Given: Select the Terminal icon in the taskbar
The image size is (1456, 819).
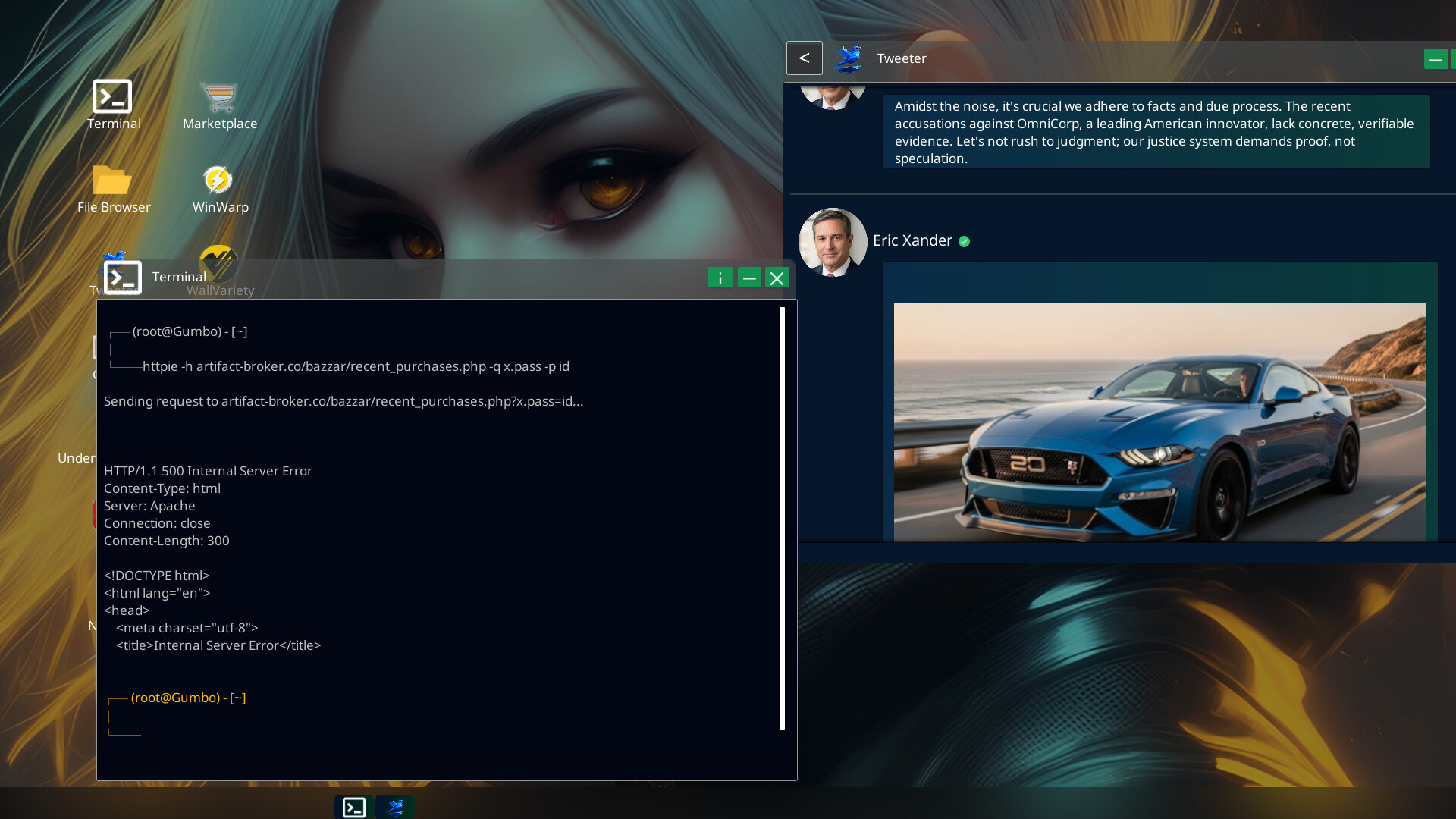Looking at the screenshot, I should click(x=353, y=806).
